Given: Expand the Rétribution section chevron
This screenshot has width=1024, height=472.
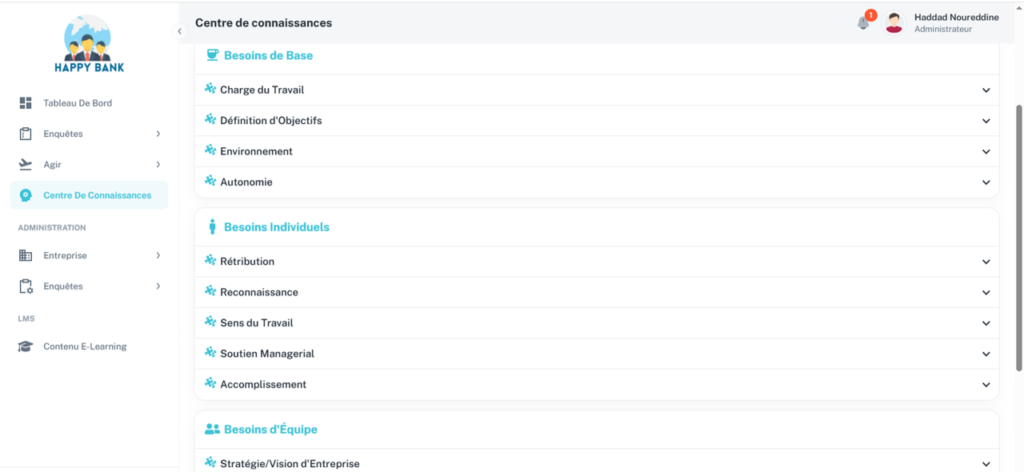Looking at the screenshot, I should pos(985,262).
